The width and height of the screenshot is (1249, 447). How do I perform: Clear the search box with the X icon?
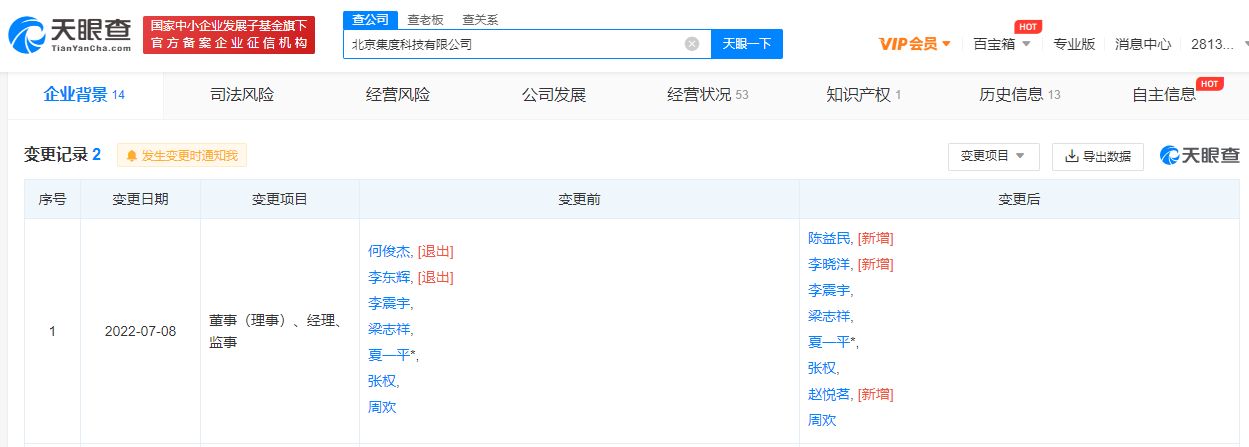(x=692, y=44)
